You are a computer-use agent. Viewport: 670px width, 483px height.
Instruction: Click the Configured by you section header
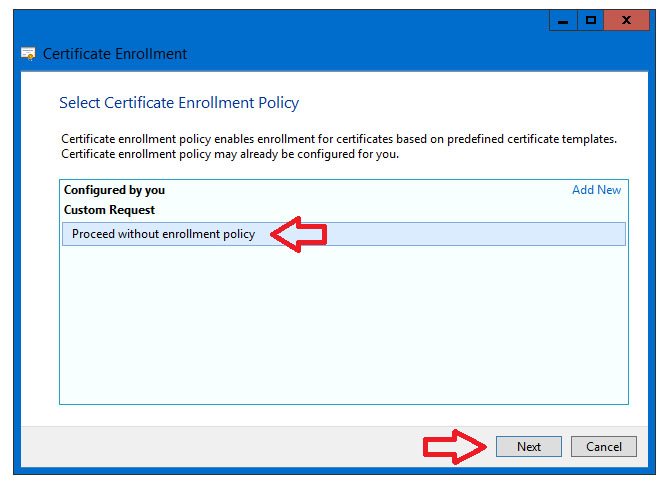click(114, 190)
